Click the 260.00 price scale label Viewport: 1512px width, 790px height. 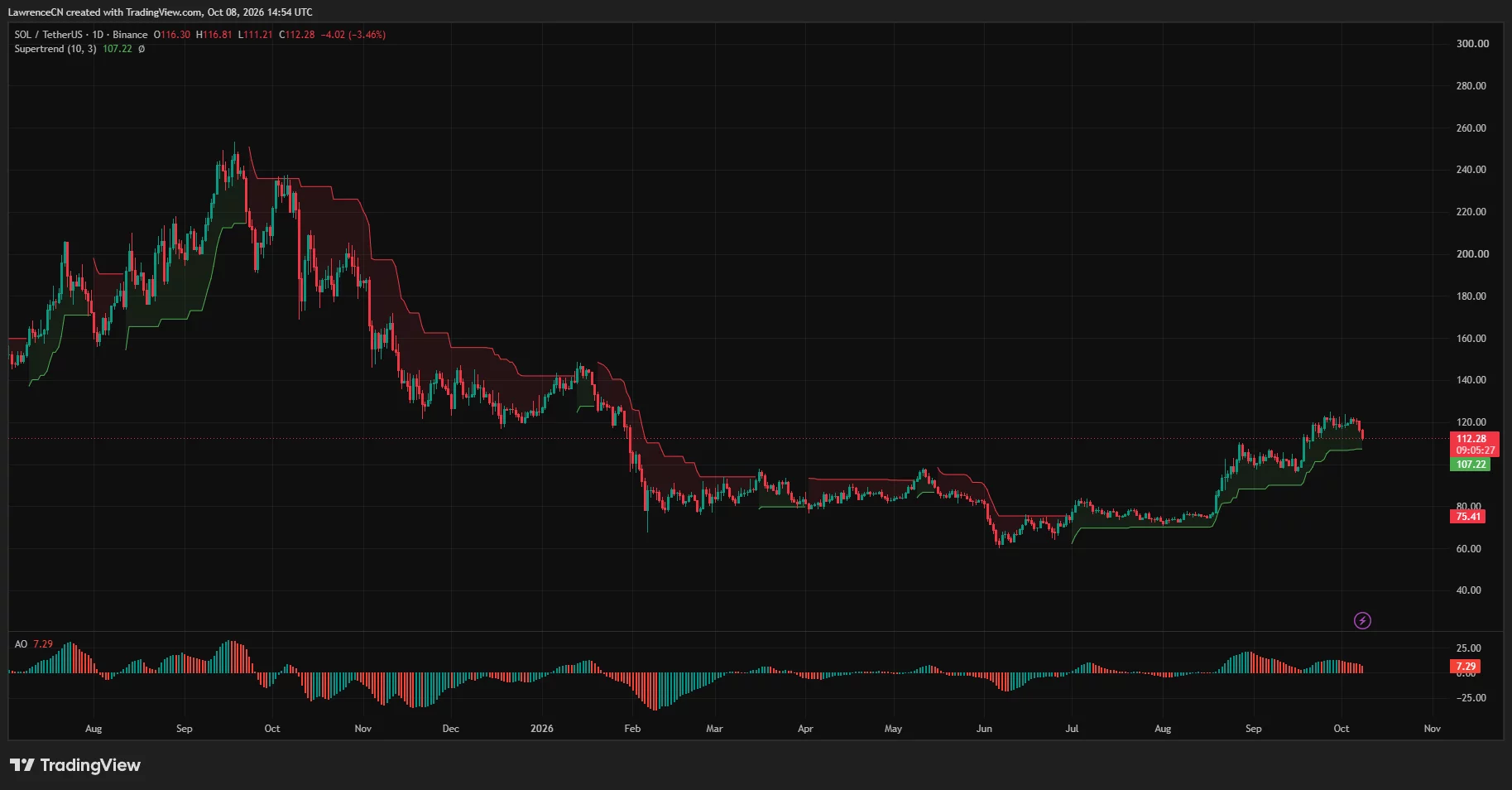pyautogui.click(x=1471, y=128)
